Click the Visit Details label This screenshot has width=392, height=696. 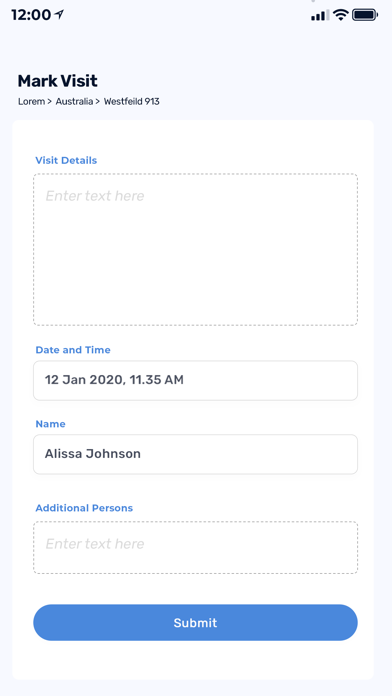66,160
